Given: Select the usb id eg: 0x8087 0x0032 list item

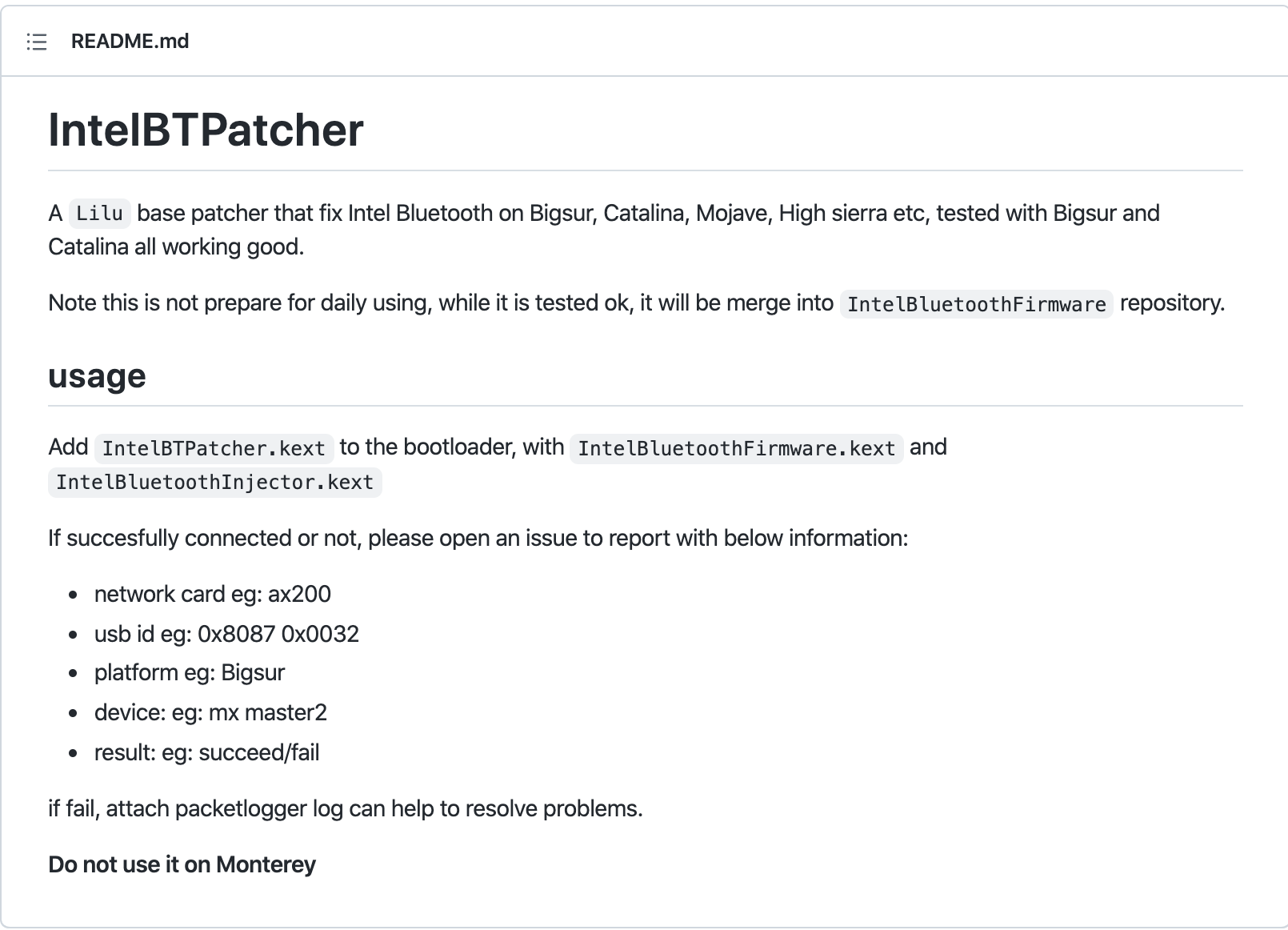Looking at the screenshot, I should pos(227,633).
